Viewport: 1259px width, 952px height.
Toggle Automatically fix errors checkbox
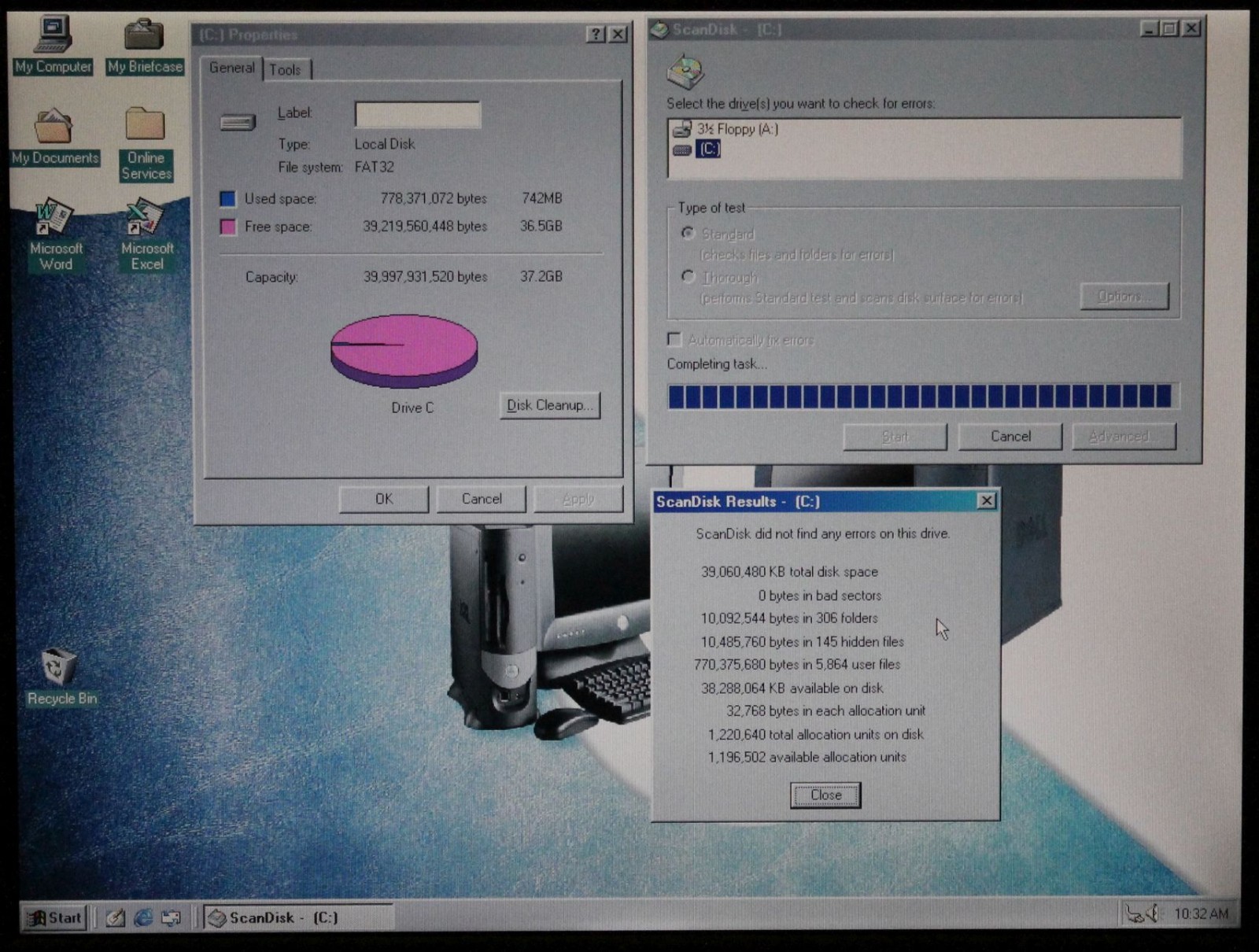pos(674,339)
